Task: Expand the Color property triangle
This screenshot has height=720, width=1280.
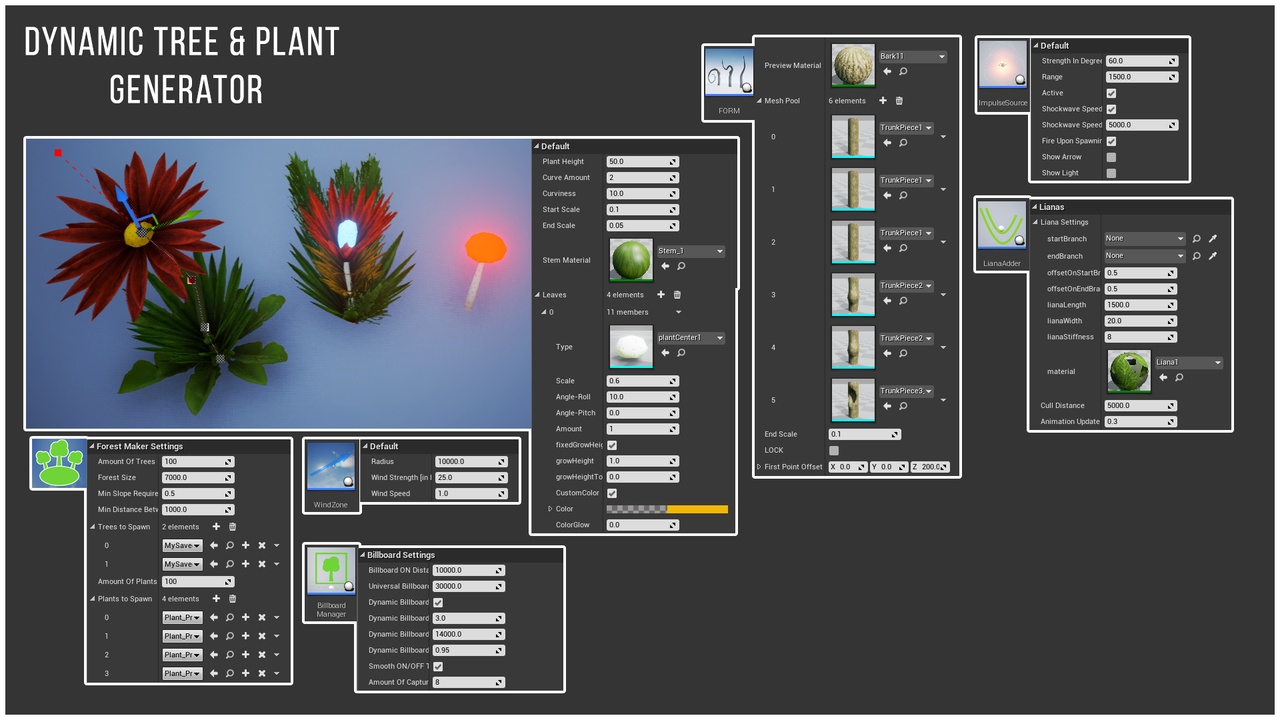Action: tap(550, 509)
